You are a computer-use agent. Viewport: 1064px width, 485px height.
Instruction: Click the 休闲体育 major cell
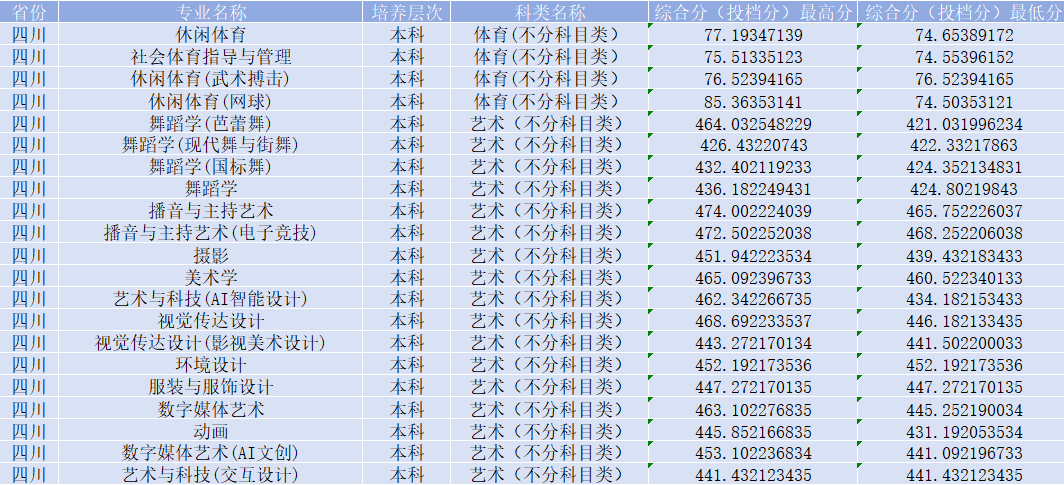point(211,35)
